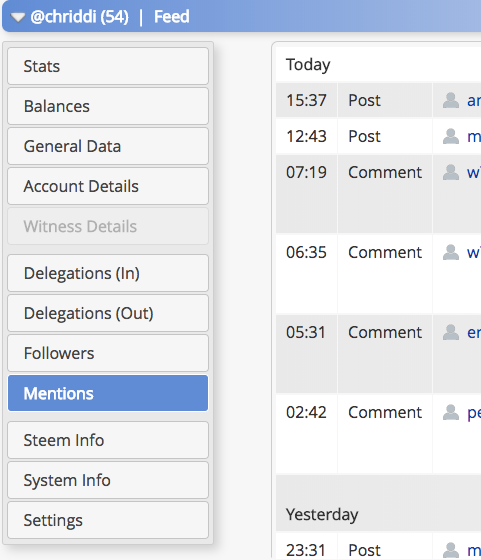This screenshot has width=481, height=560.
Task: Select the highlighted Mentions item
Action: tap(108, 393)
